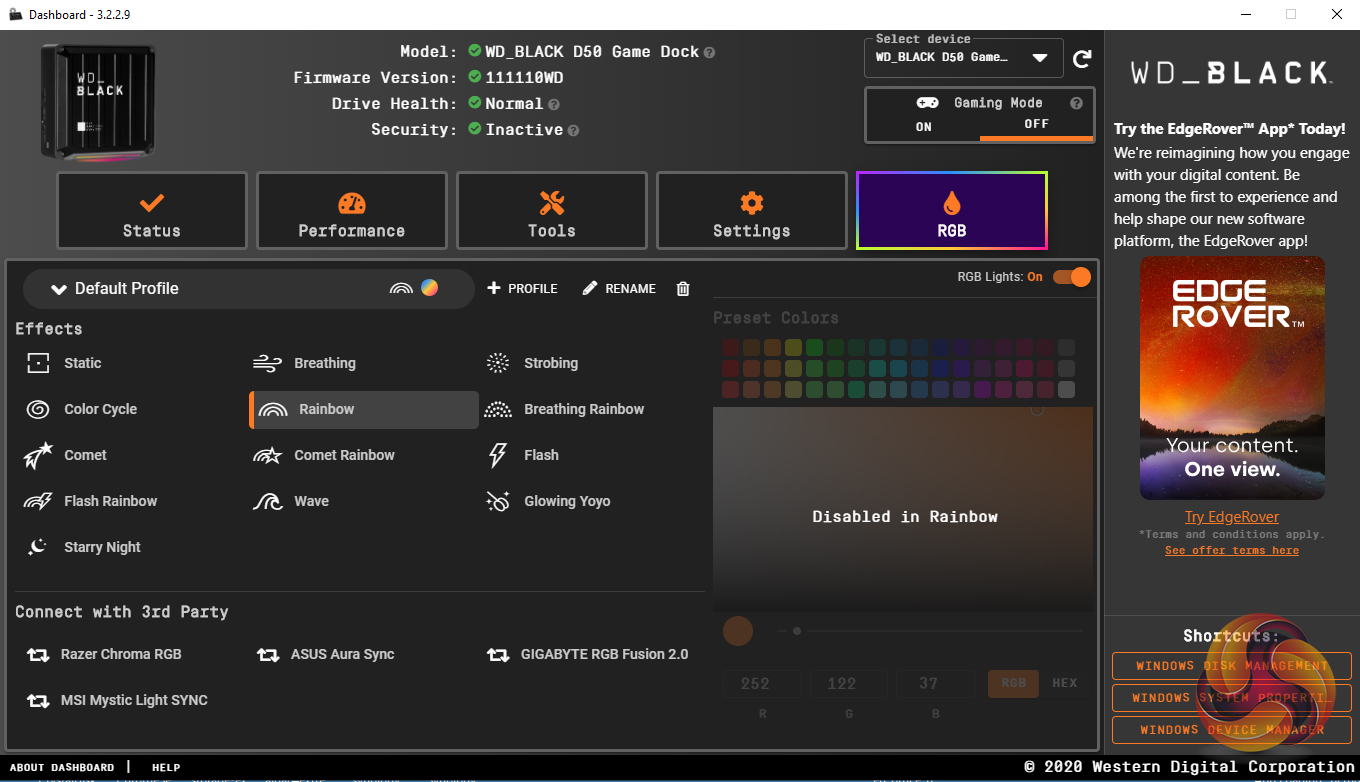Turn Gaming Mode ON
This screenshot has width=1360, height=782.
click(x=923, y=126)
